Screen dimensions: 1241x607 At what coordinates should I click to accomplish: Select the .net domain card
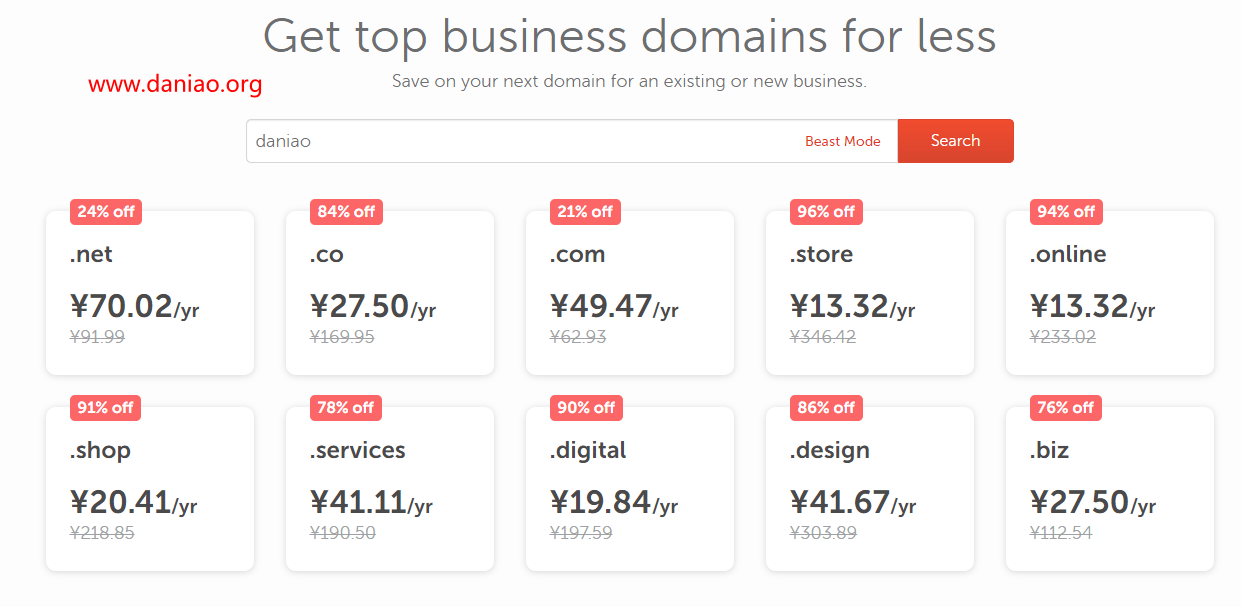pyautogui.click(x=150, y=292)
